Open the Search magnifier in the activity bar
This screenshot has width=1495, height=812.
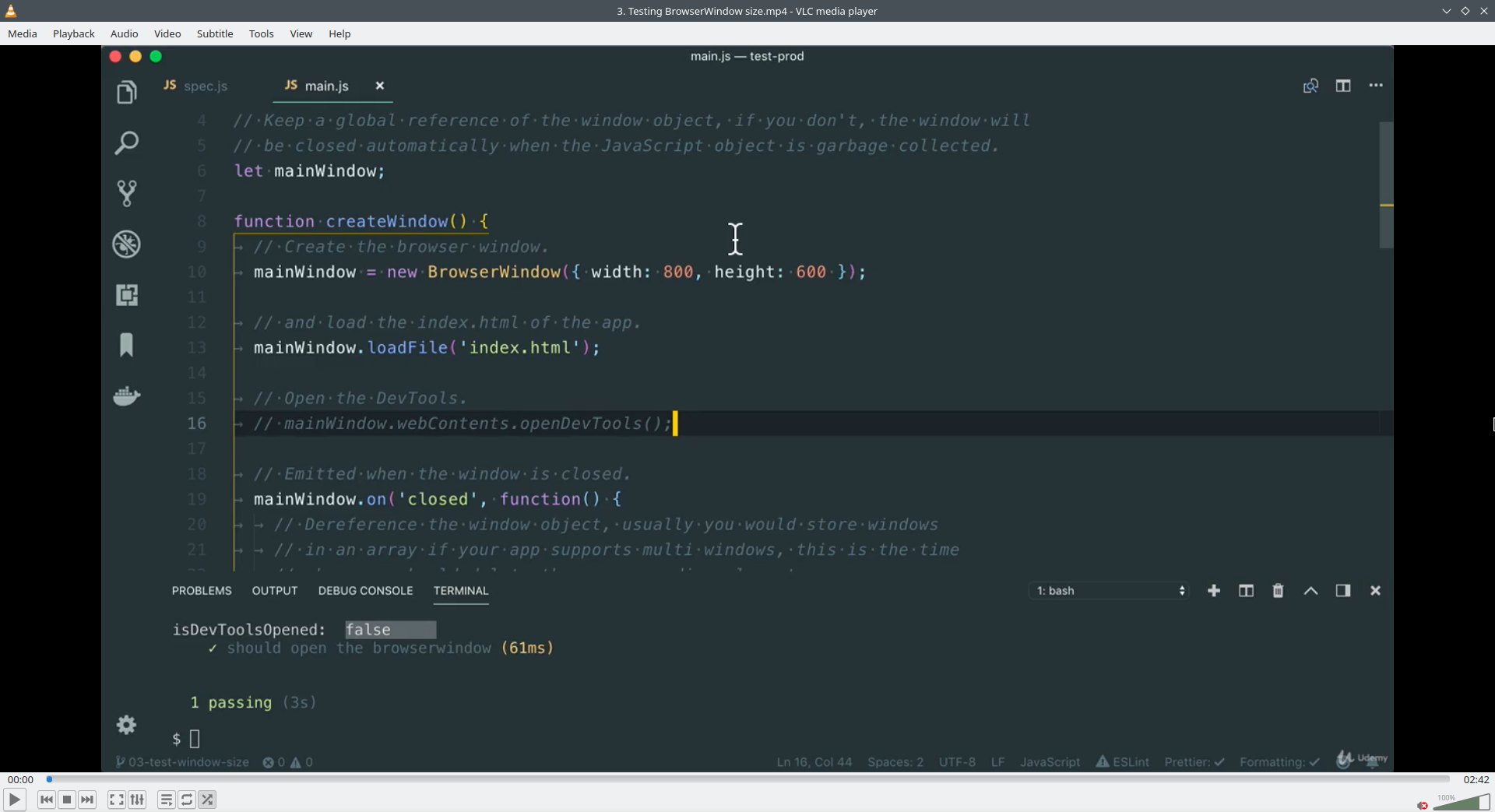[126, 142]
